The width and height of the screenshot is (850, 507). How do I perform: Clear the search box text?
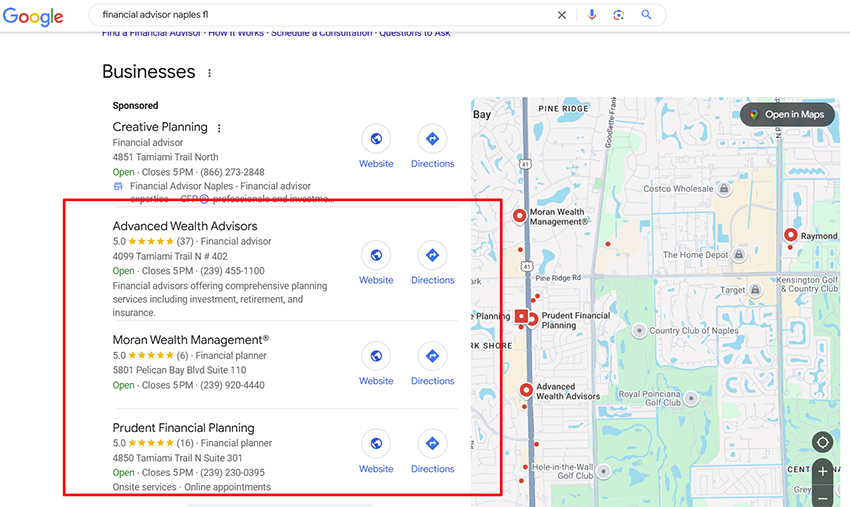[562, 15]
